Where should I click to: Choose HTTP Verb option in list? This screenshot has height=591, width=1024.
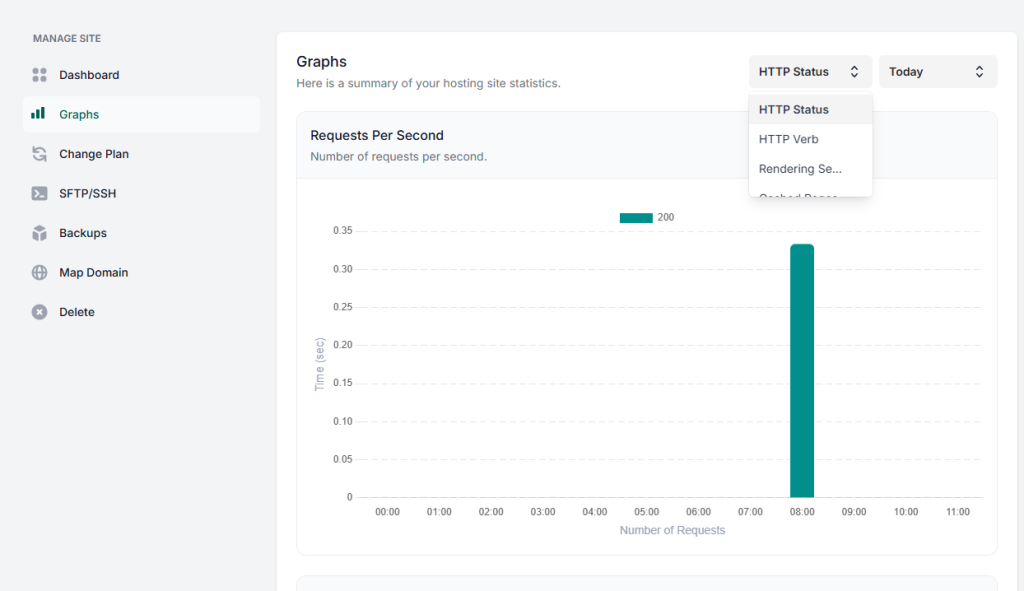(x=810, y=139)
